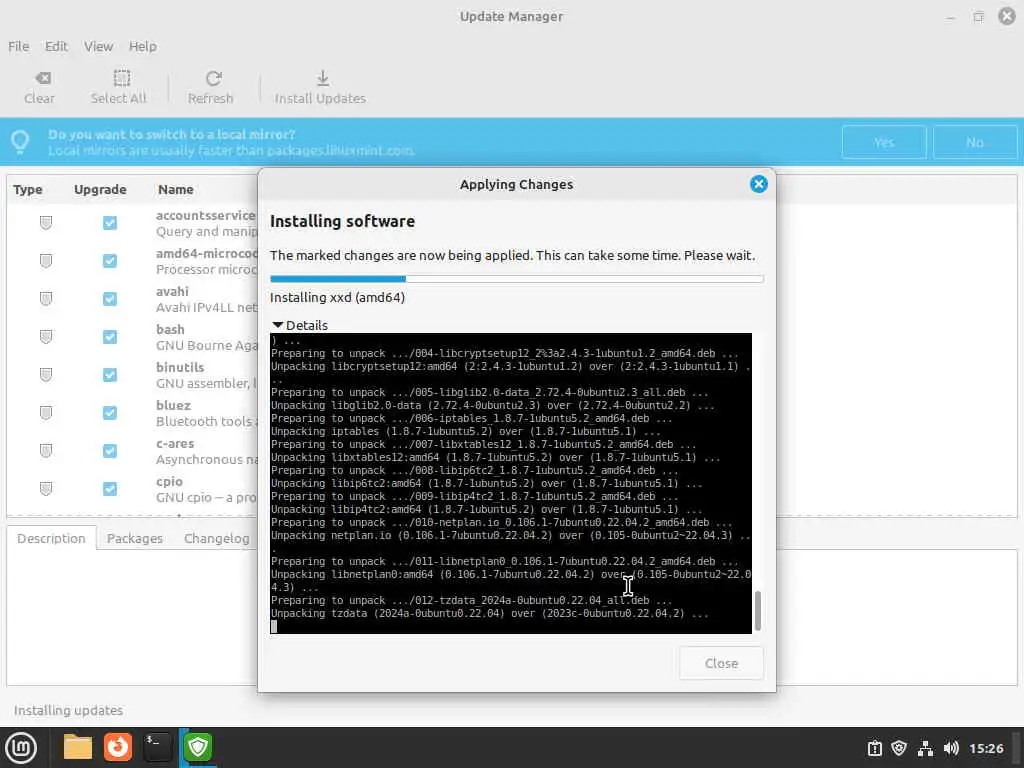The image size is (1024, 768).
Task: Click the shield type icon for c-ares
Action: click(x=46, y=451)
